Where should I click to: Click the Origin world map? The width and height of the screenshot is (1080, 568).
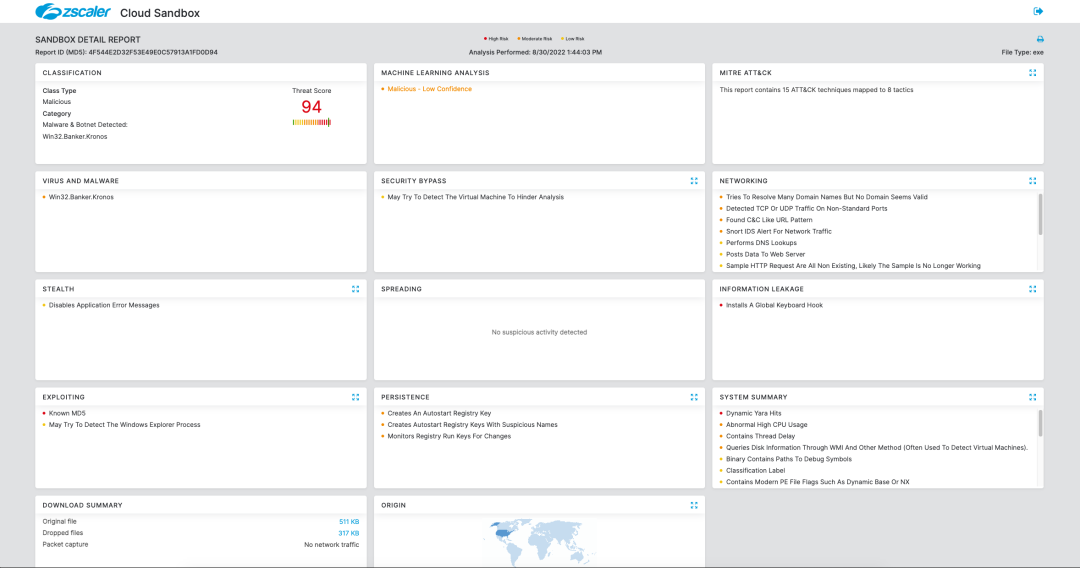(538, 542)
